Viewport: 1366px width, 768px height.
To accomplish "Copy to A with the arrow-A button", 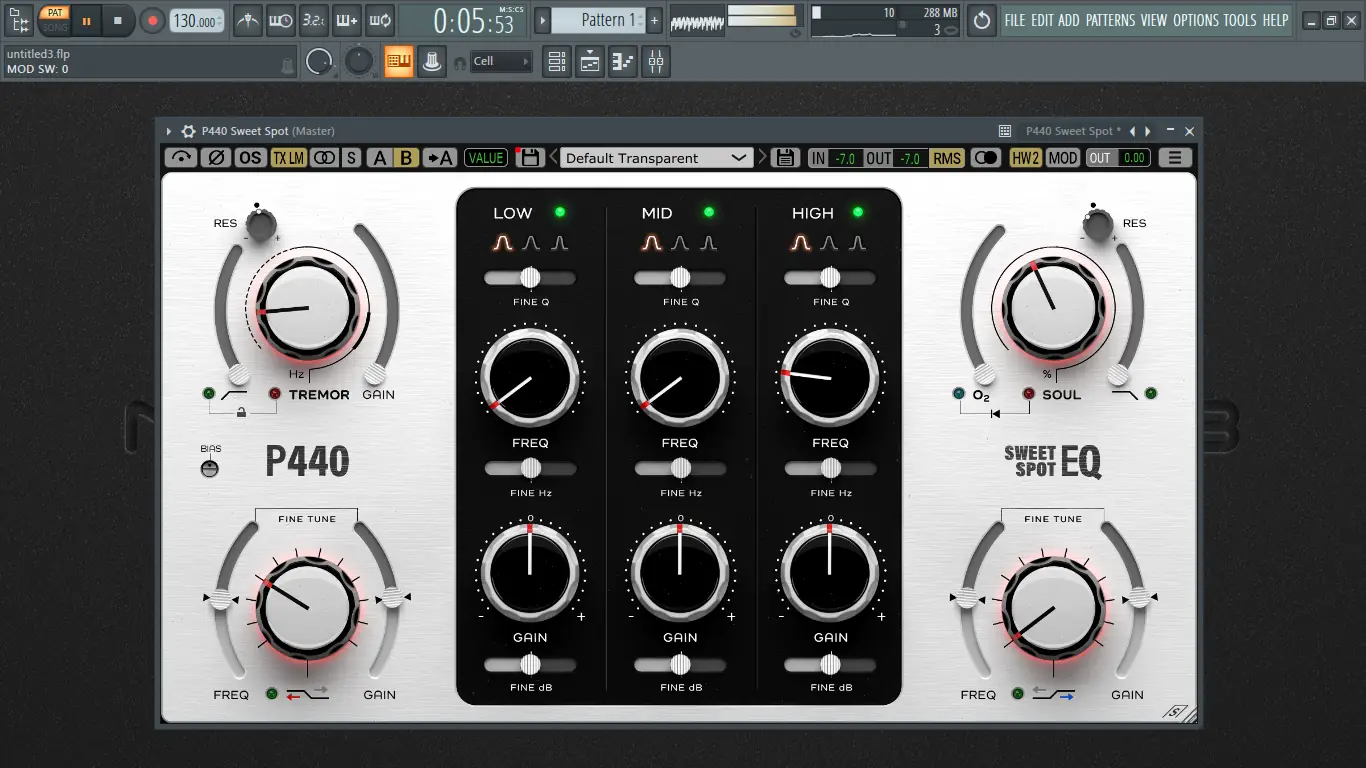I will [x=439, y=158].
